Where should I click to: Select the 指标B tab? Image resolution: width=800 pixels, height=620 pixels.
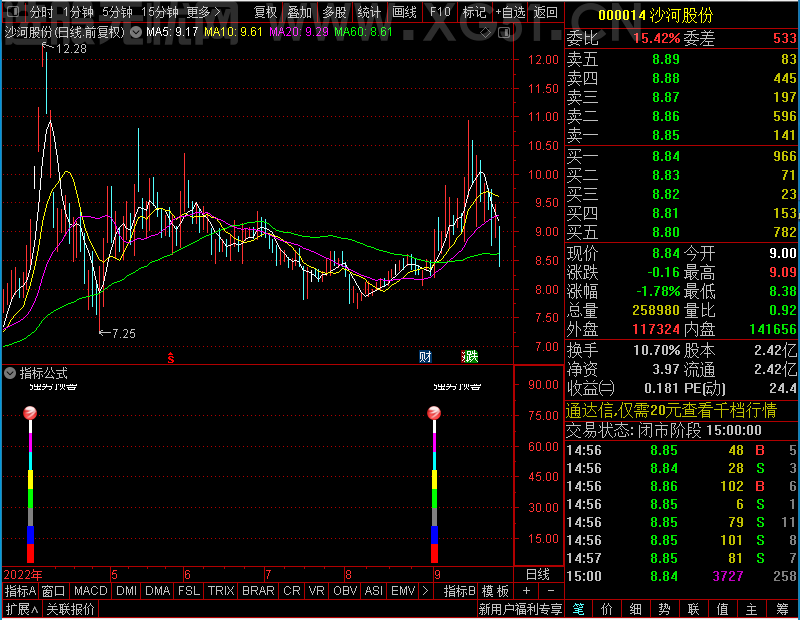(459, 591)
